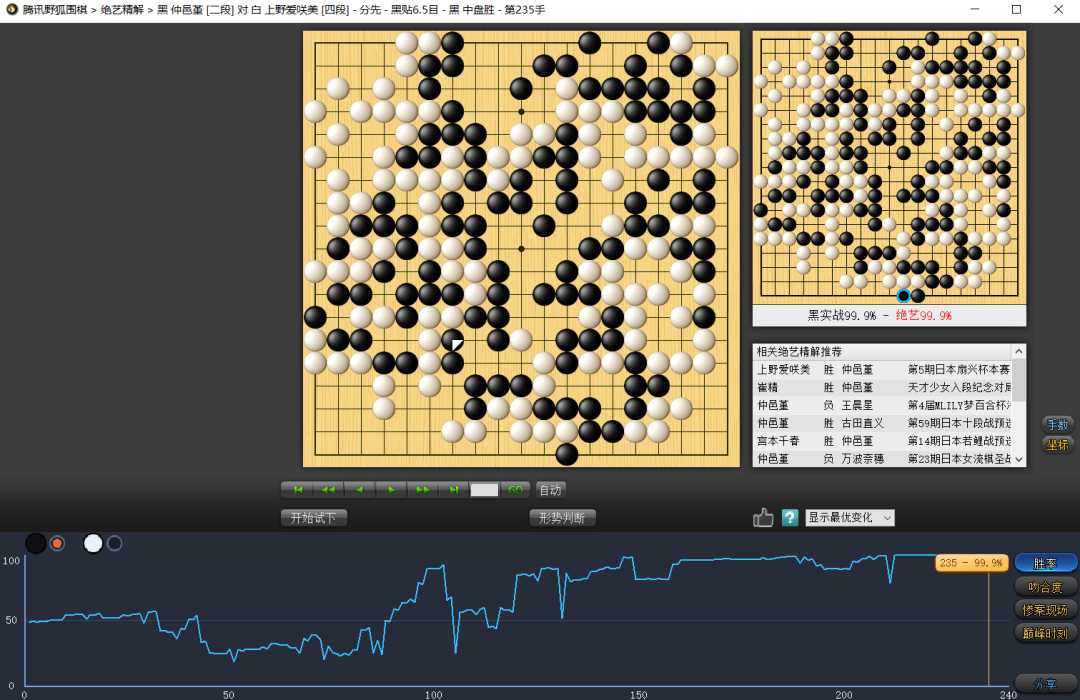Click the blue-circled stone on mini board
The height and width of the screenshot is (700, 1080).
(x=903, y=296)
